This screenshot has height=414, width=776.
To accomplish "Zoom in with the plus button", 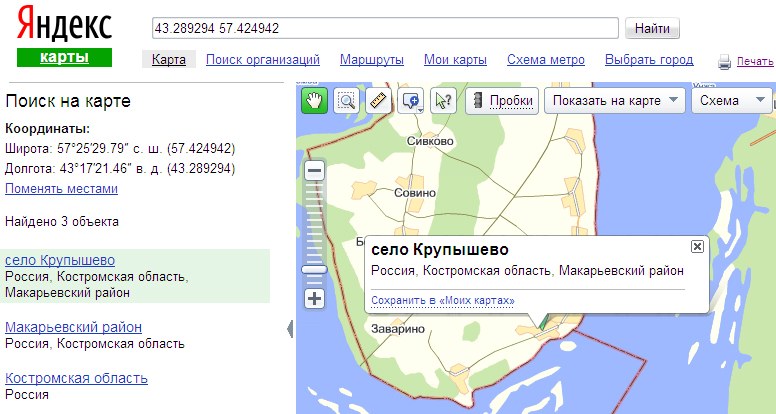I will coord(314,299).
